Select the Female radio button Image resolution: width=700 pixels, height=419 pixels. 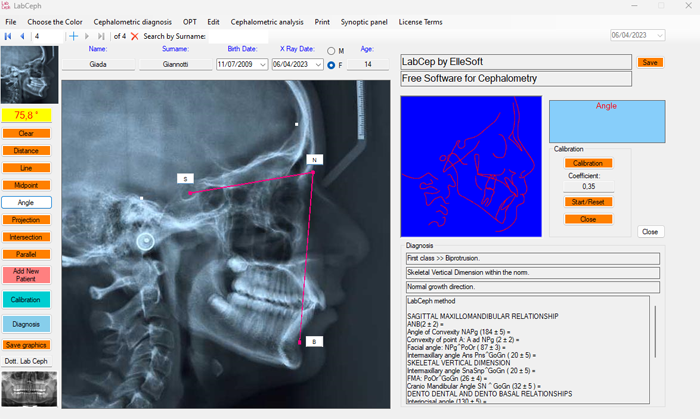coord(331,65)
